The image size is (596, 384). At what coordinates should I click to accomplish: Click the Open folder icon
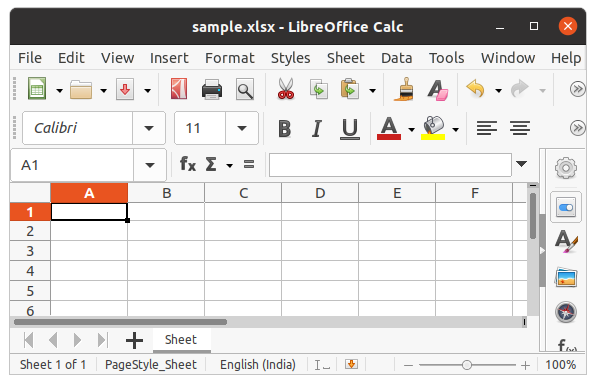pyautogui.click(x=81, y=90)
